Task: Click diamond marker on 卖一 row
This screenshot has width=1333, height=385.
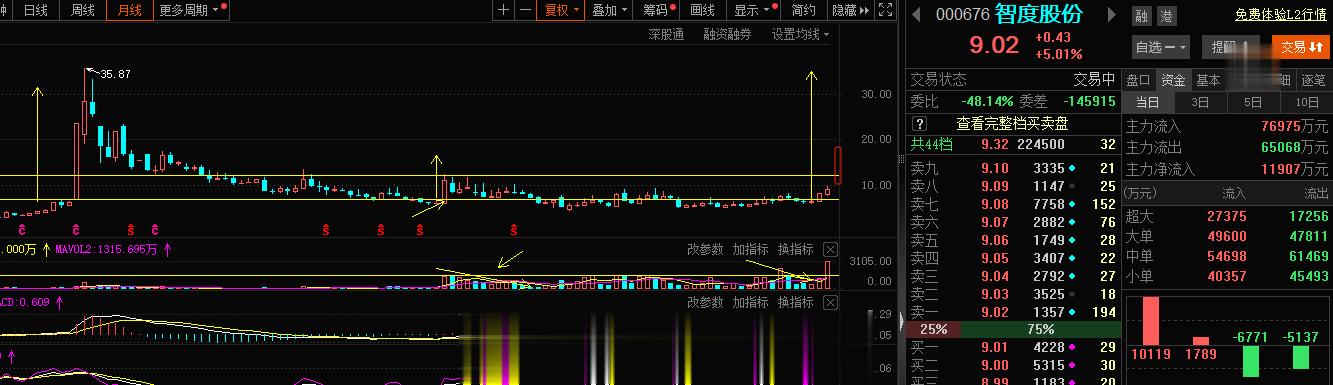Action: coord(1072,313)
